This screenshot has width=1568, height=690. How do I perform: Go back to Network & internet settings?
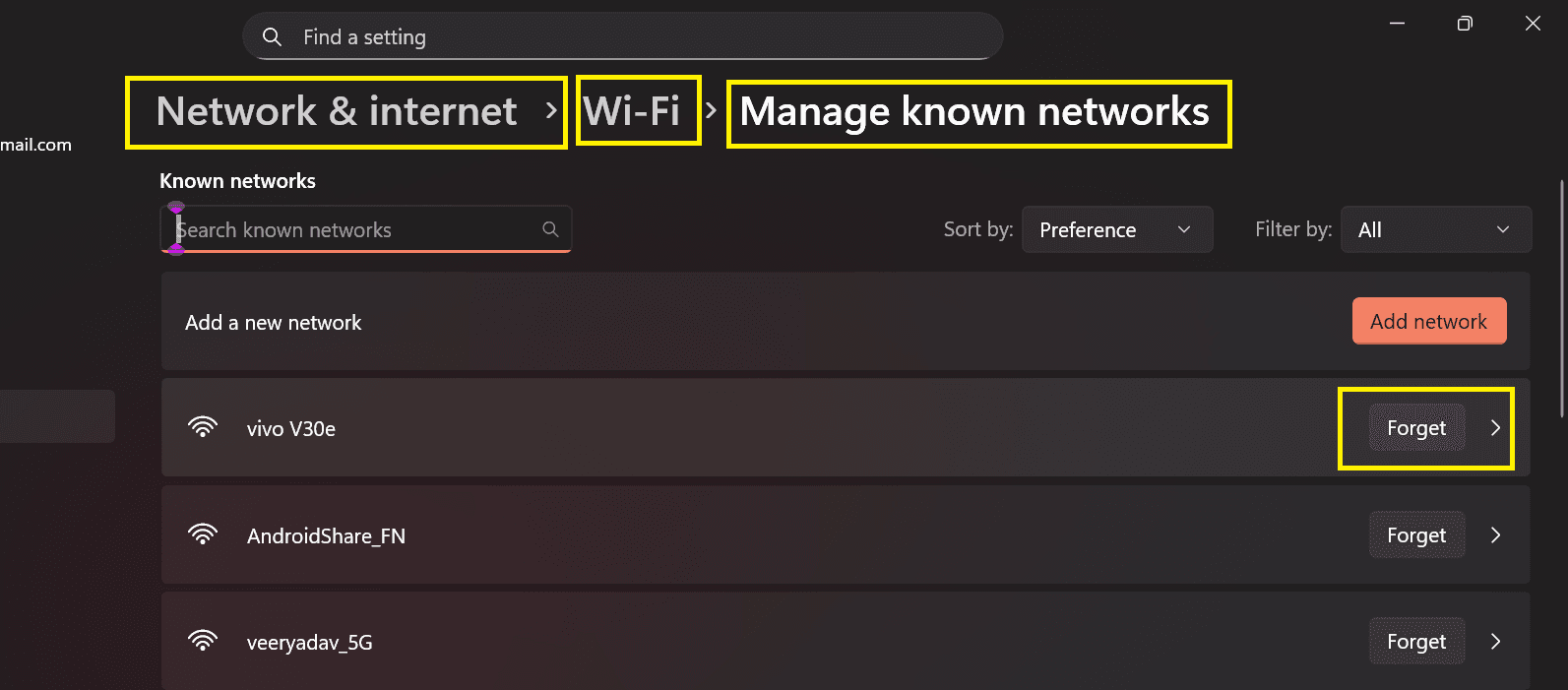[336, 111]
